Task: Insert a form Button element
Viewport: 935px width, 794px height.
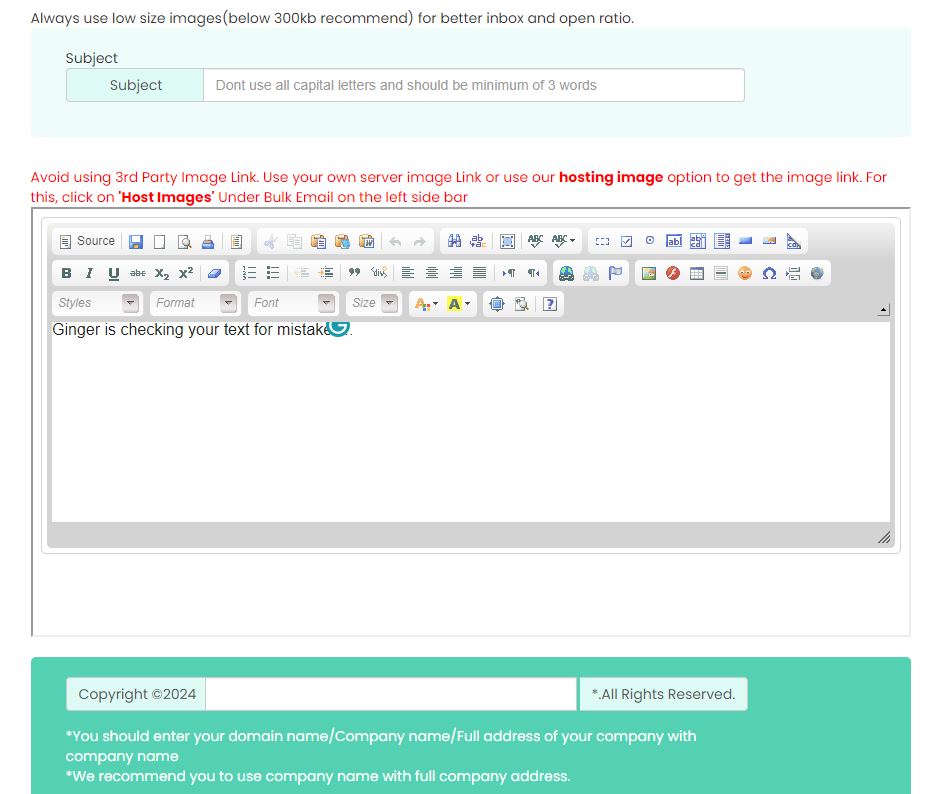Action: (x=745, y=241)
